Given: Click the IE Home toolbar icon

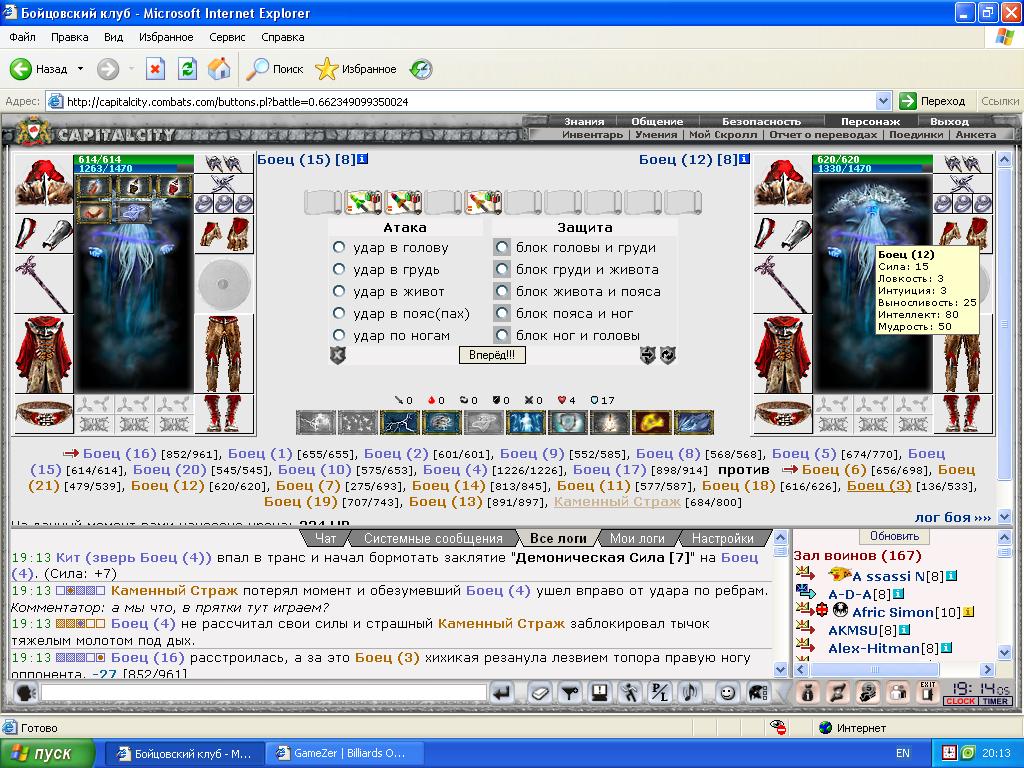Looking at the screenshot, I should [219, 69].
